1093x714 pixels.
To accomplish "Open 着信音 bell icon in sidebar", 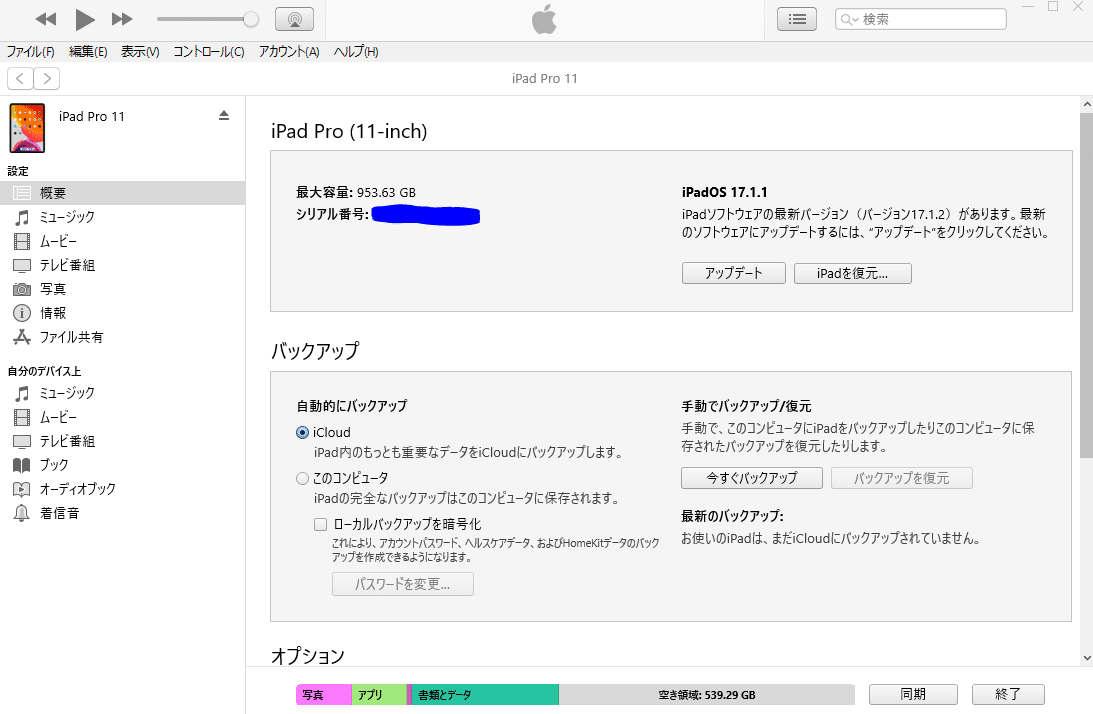I will tap(22, 513).
